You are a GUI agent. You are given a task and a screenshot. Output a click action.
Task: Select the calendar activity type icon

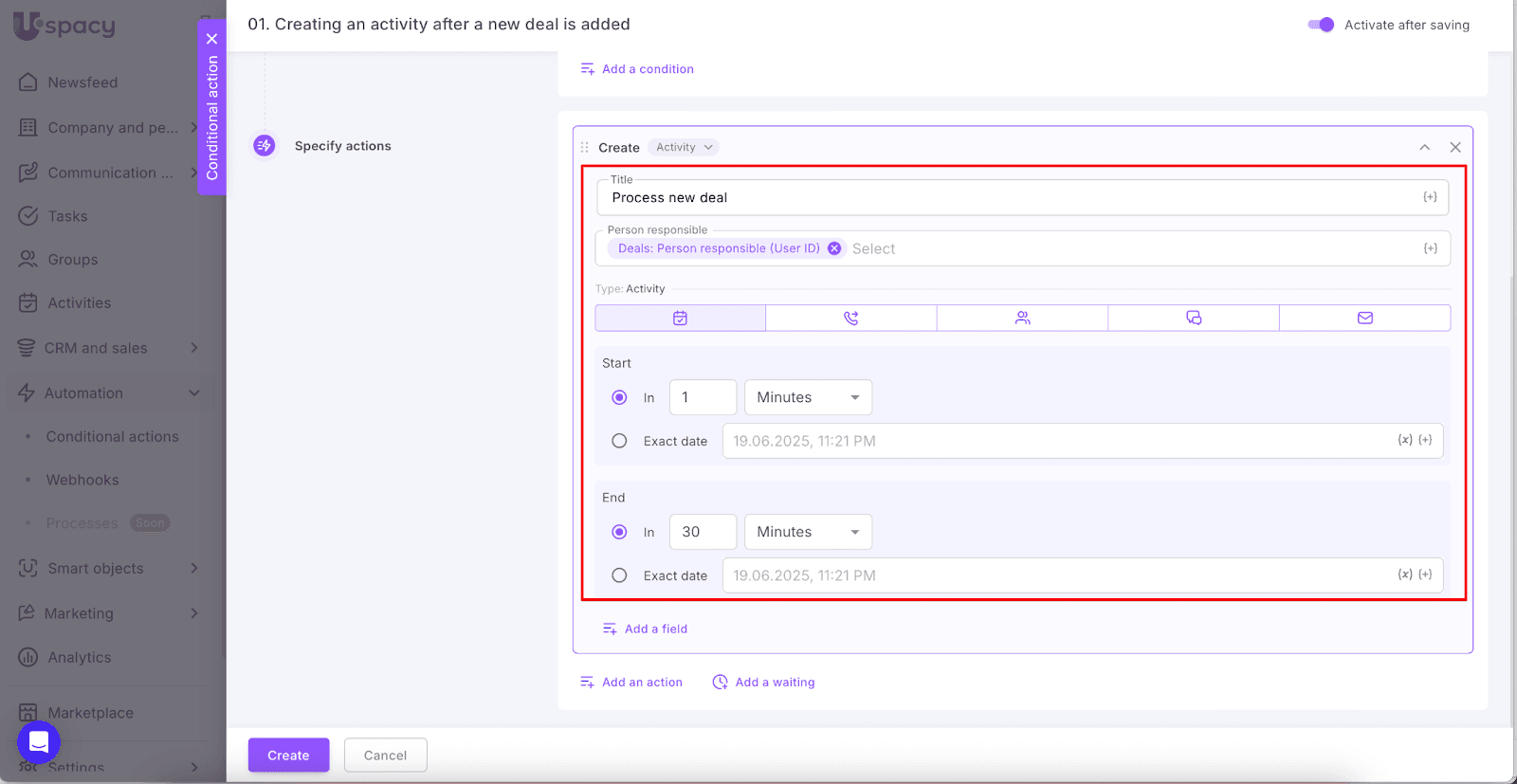click(x=680, y=319)
